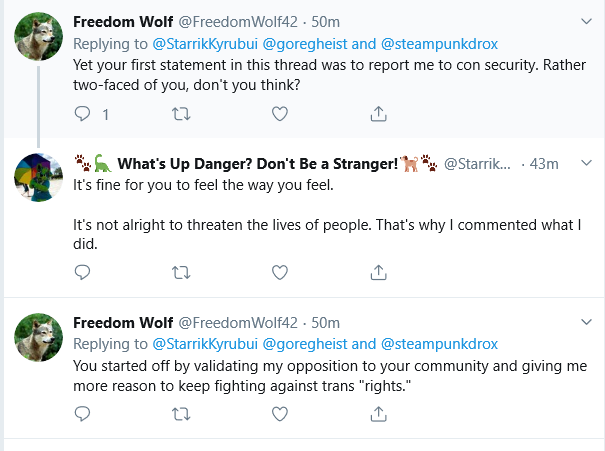Open options chevron on What's Up Danger tweet
The height and width of the screenshot is (451, 605).
point(586,163)
